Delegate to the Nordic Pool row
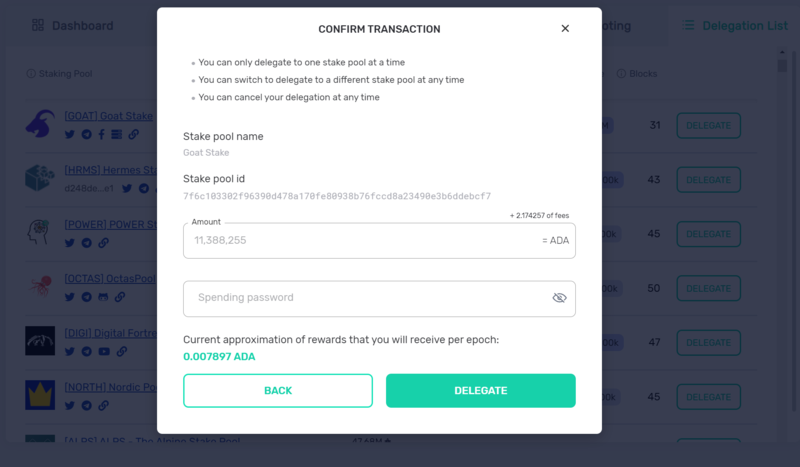 (x=709, y=397)
